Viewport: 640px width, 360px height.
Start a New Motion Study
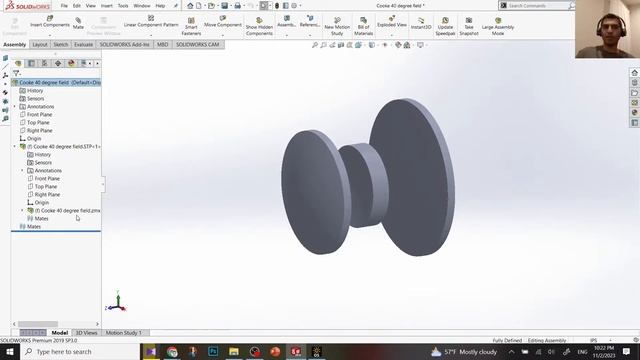click(x=337, y=27)
